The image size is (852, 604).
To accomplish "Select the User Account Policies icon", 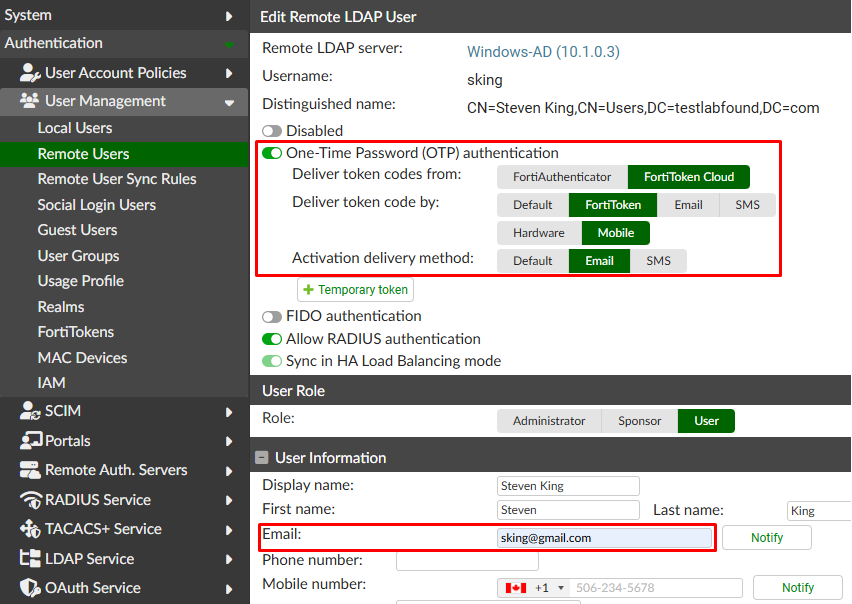I will 30,72.
